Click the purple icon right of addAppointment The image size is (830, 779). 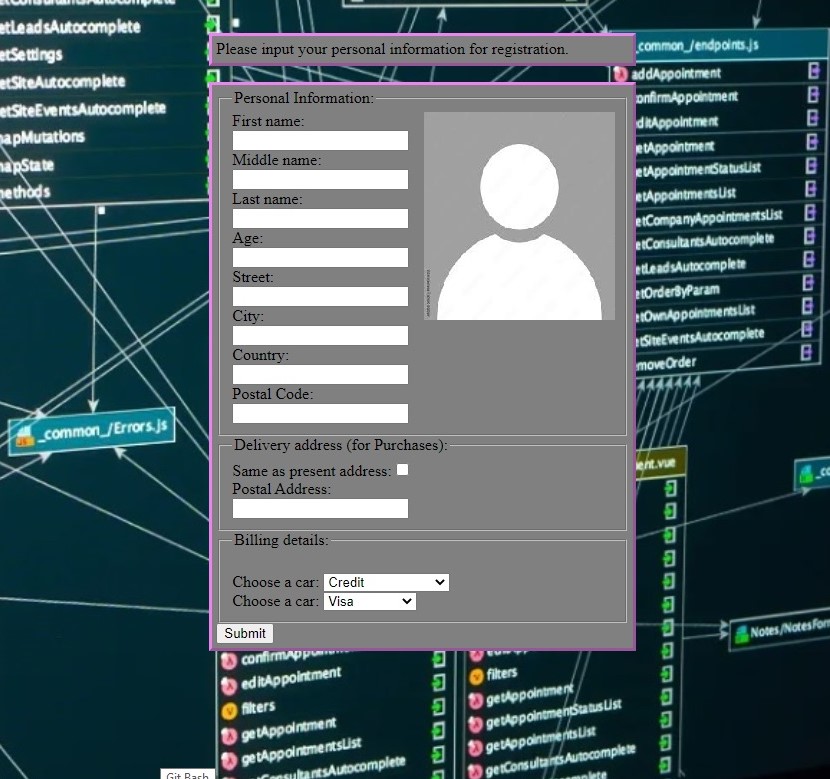[814, 71]
